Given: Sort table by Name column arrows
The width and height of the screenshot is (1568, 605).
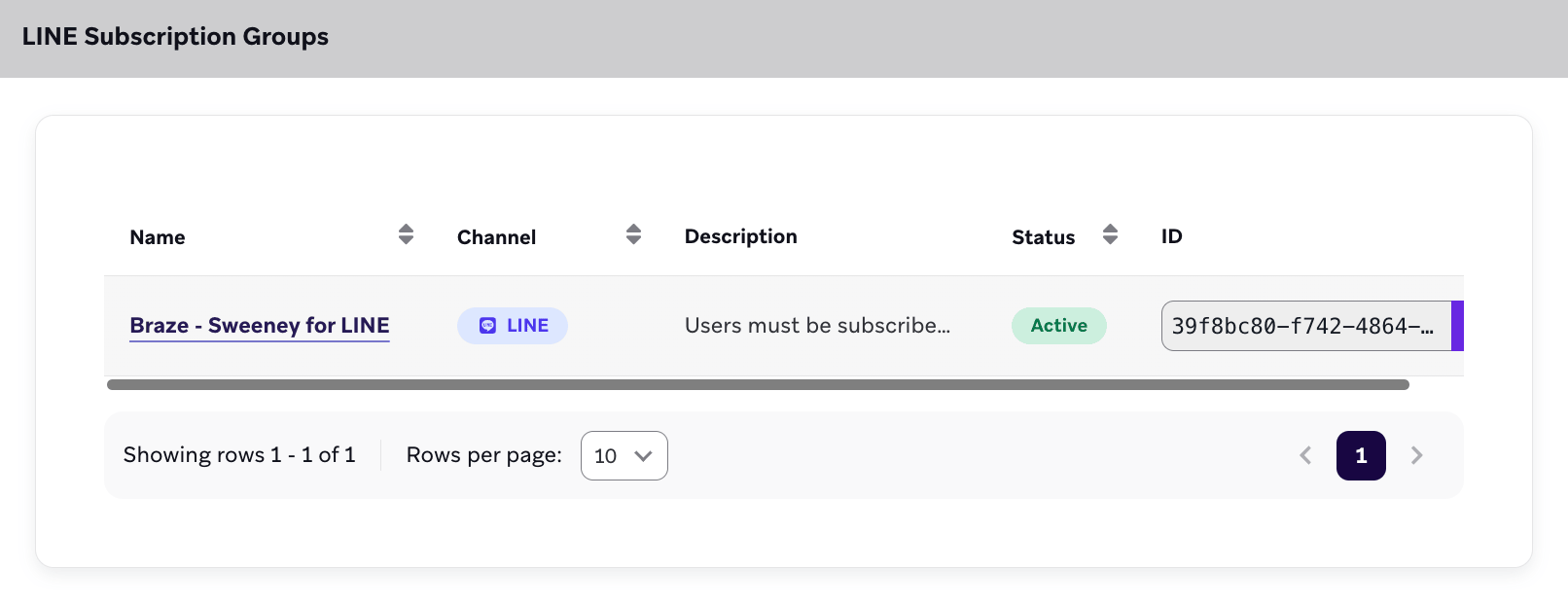Looking at the screenshot, I should (x=406, y=234).
